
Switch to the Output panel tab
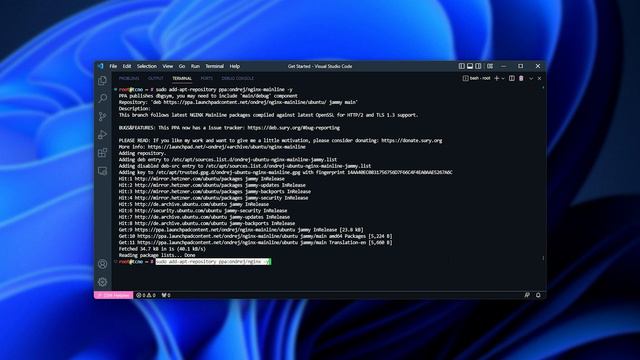(156, 78)
